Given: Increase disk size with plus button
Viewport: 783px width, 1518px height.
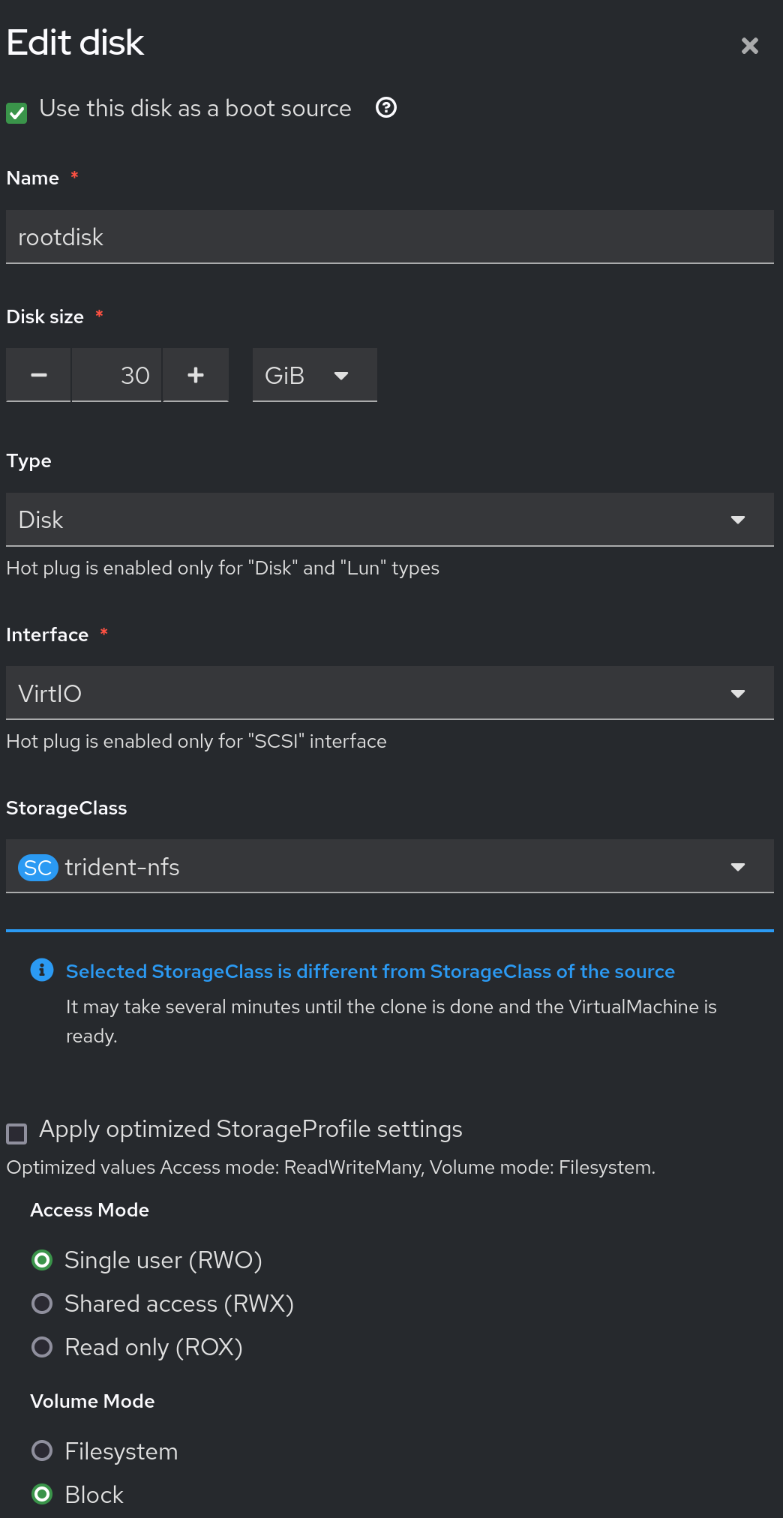Looking at the screenshot, I should point(196,375).
